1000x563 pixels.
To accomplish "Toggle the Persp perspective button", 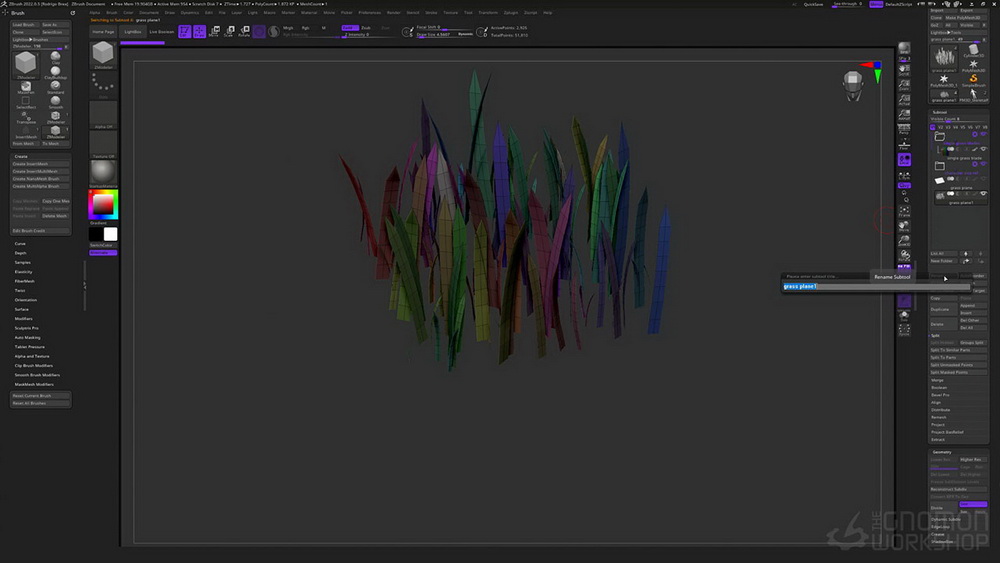I will (904, 129).
